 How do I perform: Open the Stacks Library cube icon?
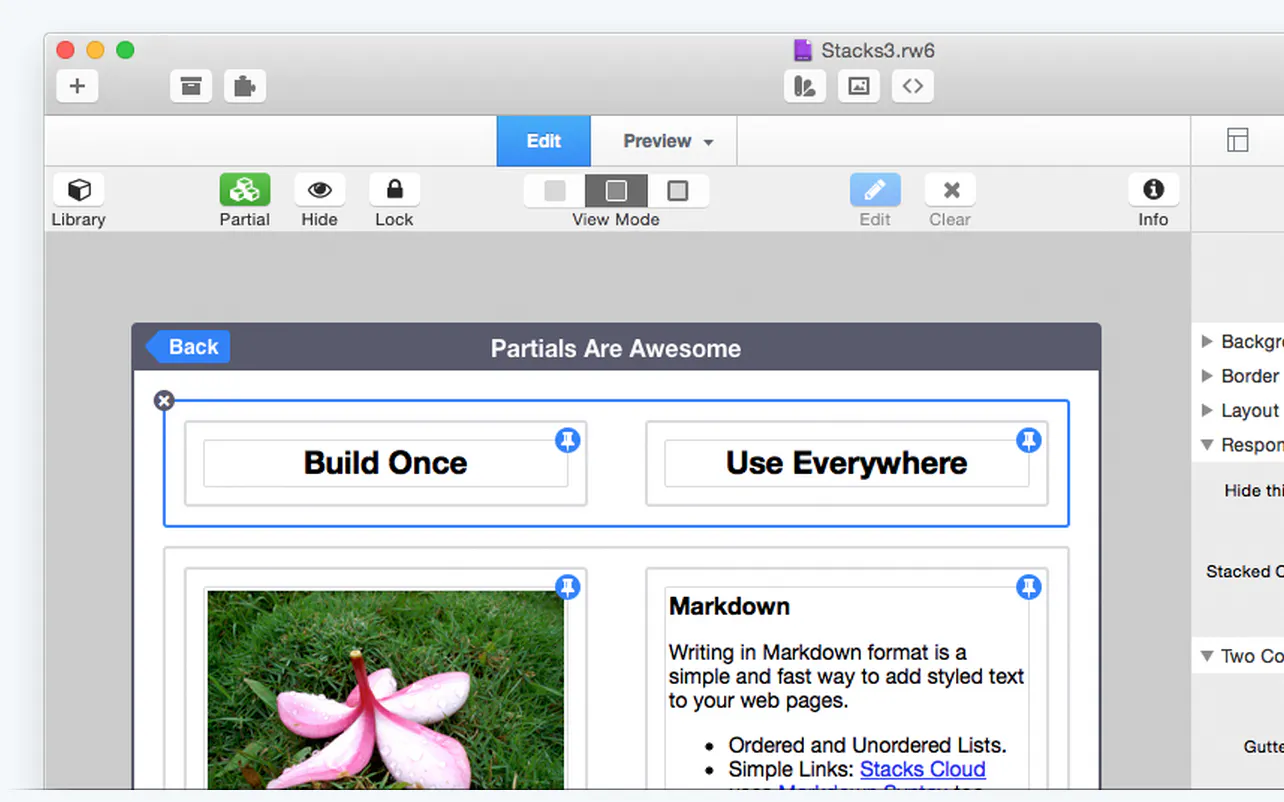[x=78, y=189]
